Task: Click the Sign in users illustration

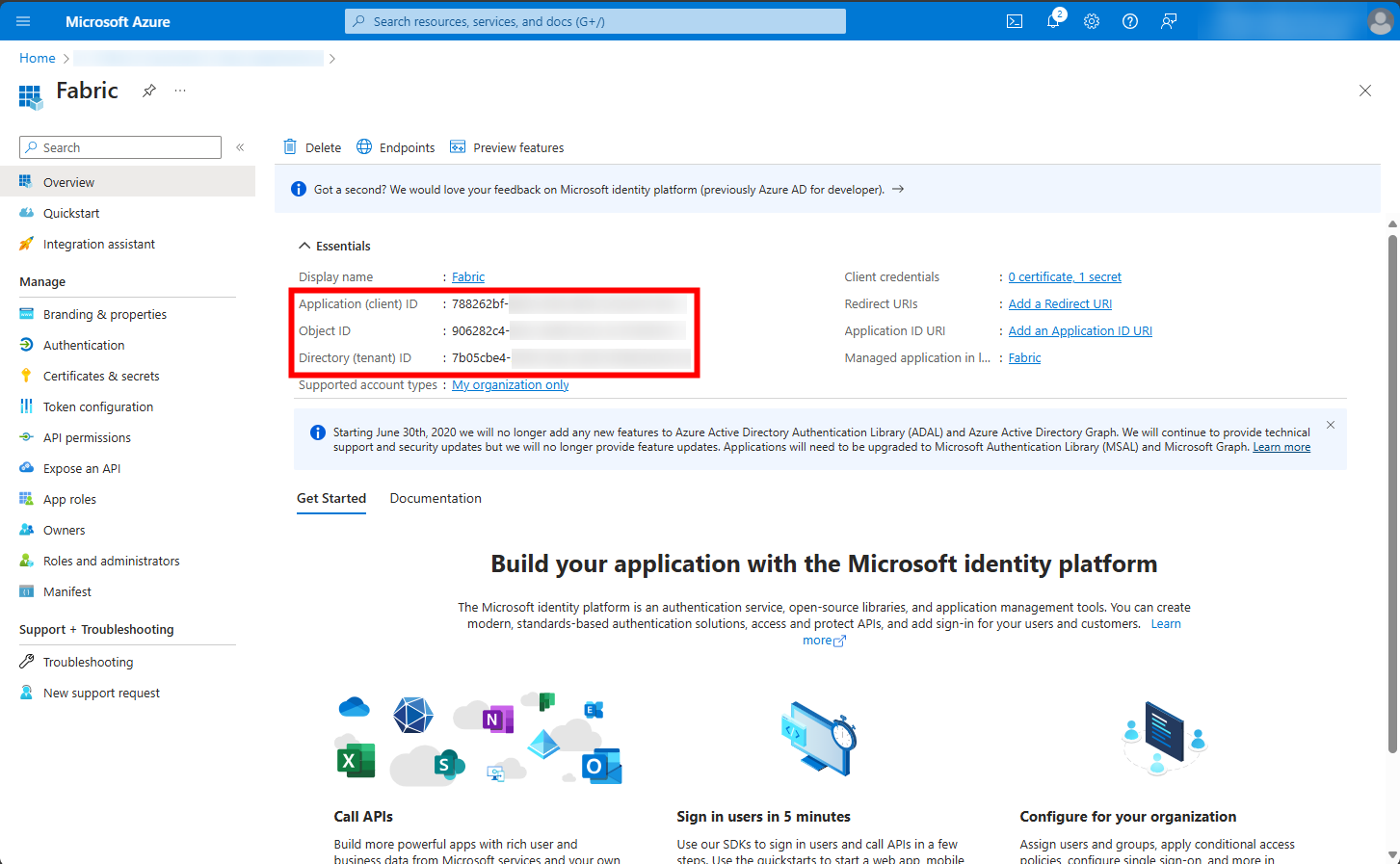Action: point(818,738)
